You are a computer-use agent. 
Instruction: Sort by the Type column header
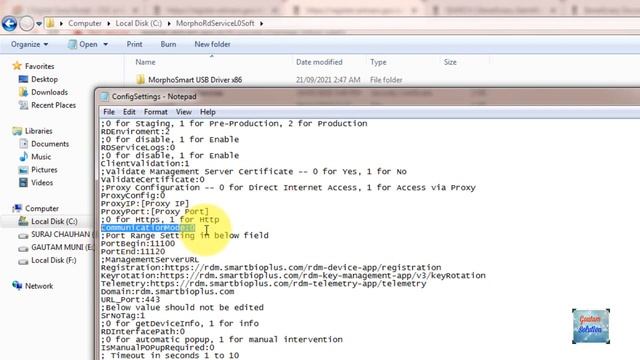pyautogui.click(x=378, y=62)
